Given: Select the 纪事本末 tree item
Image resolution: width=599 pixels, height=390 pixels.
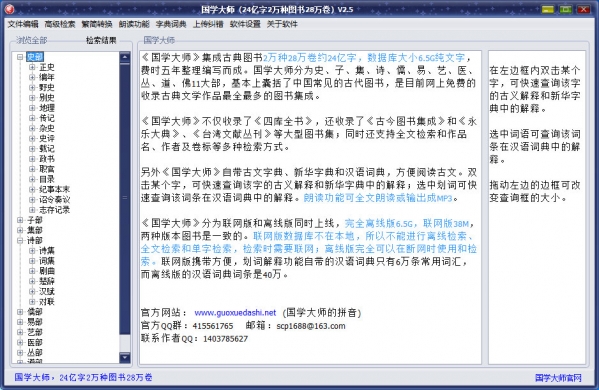Looking at the screenshot, I should 55,189.
